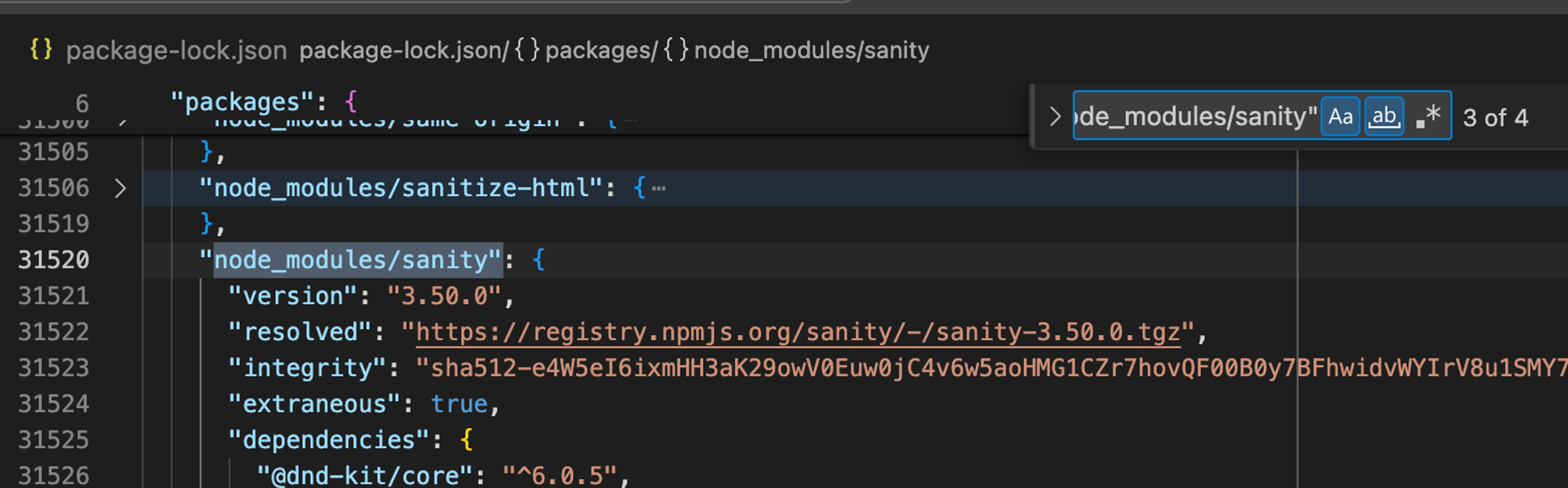Viewport: 1568px width, 488px height.
Task: Click the collapsed ellipsis after sanitize-html
Action: 659,188
